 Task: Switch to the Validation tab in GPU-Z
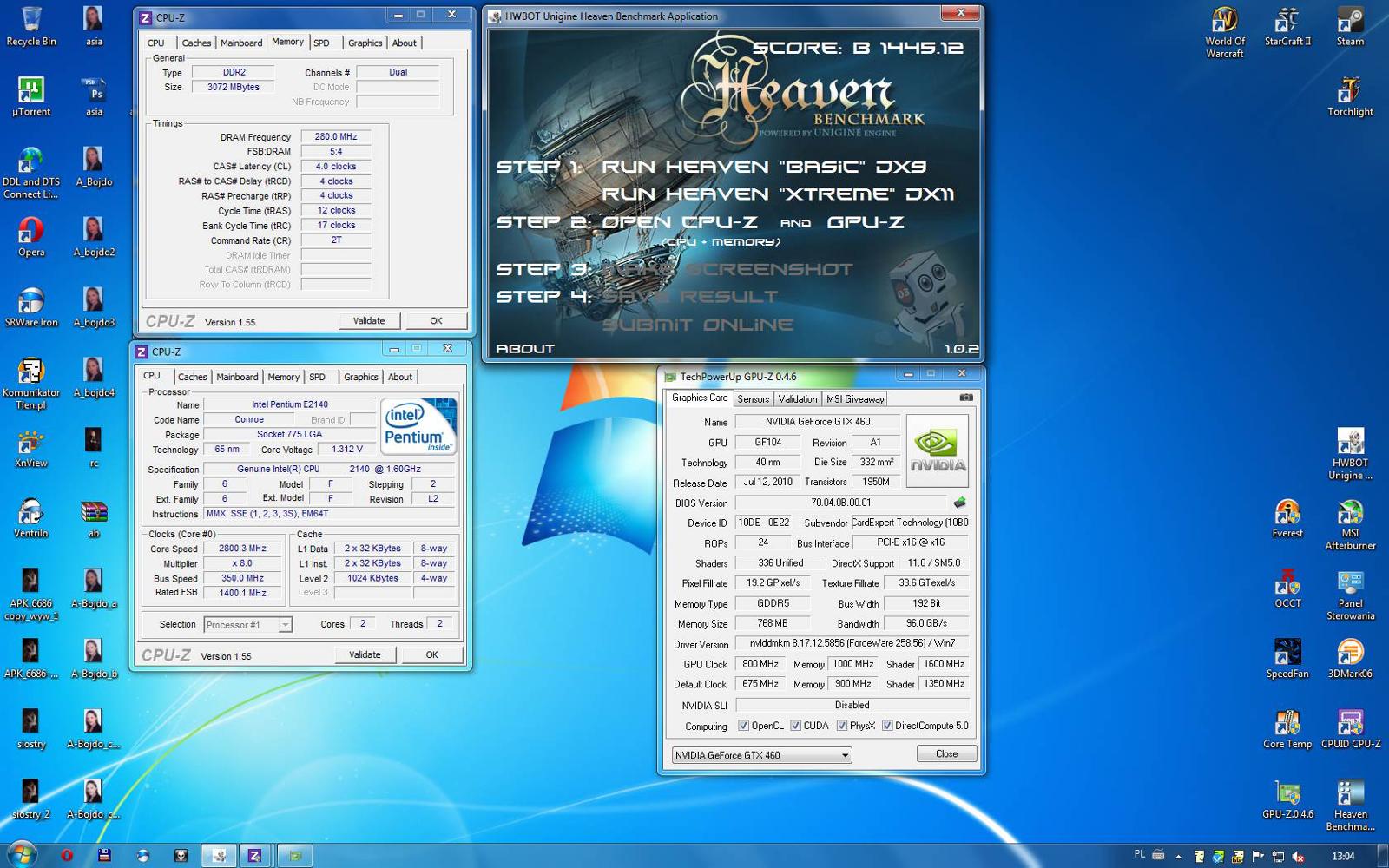(797, 399)
